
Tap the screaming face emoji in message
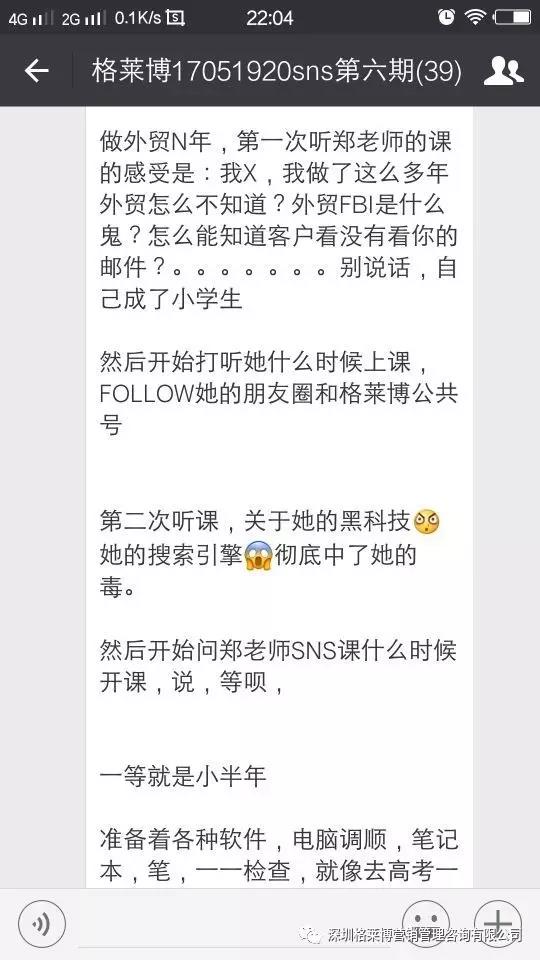[x=258, y=557]
